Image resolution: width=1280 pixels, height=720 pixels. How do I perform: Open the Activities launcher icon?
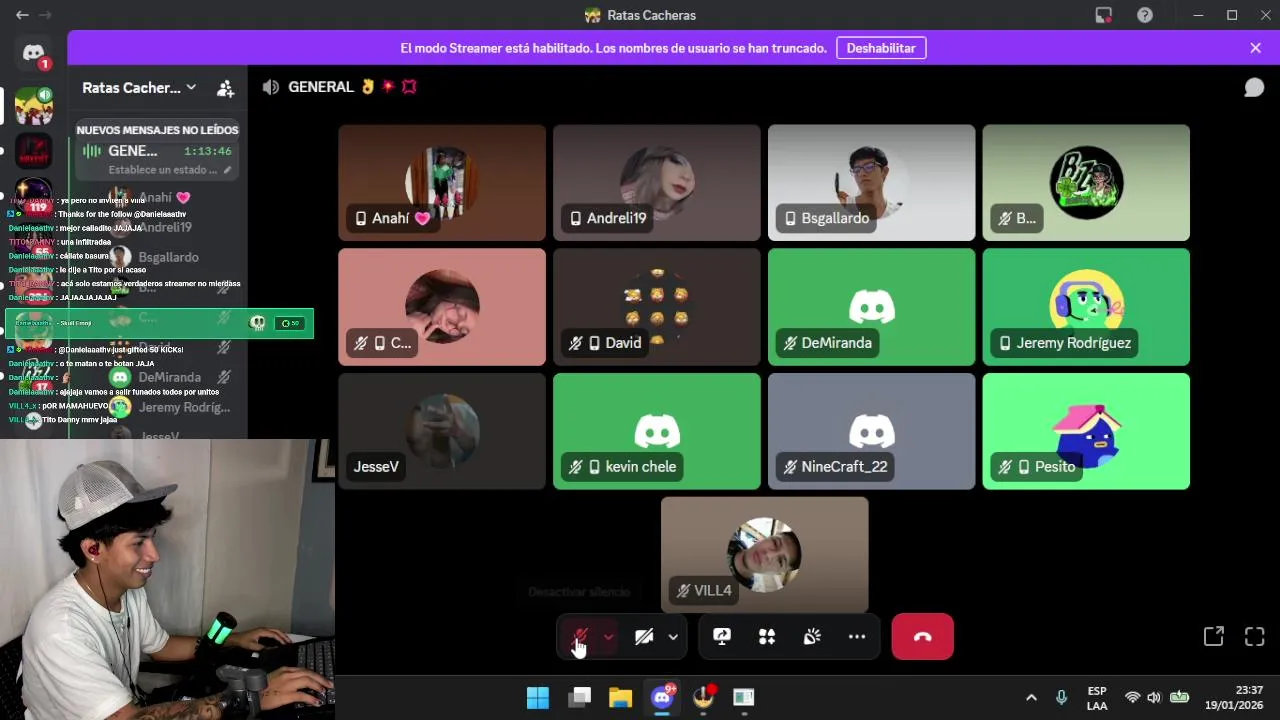pyautogui.click(x=767, y=637)
